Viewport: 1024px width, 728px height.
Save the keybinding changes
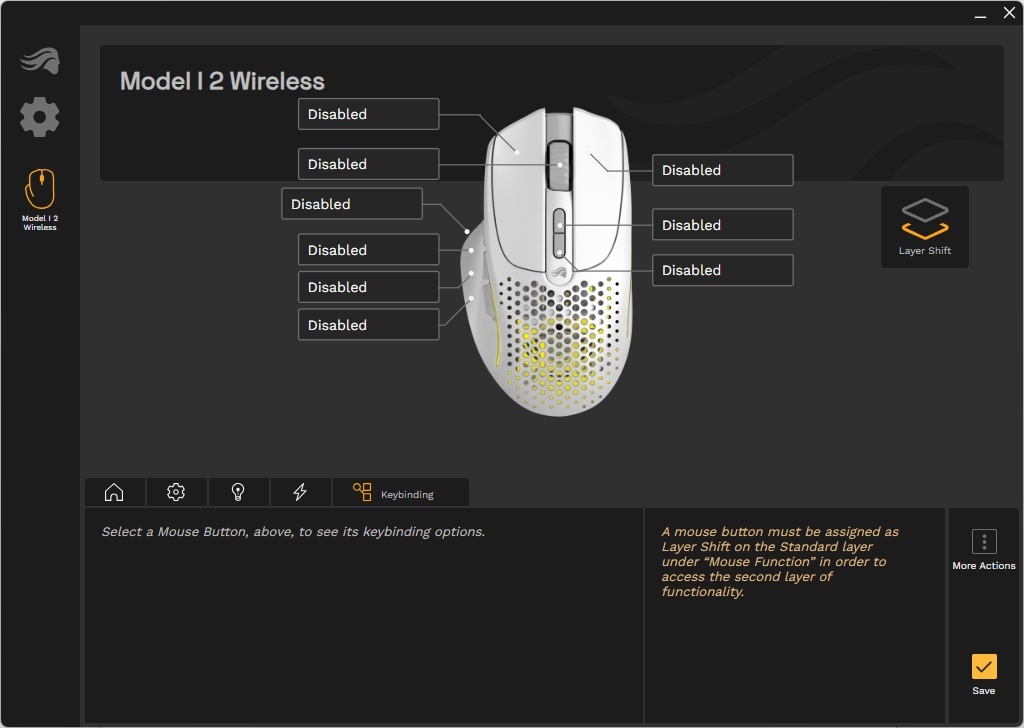point(984,667)
